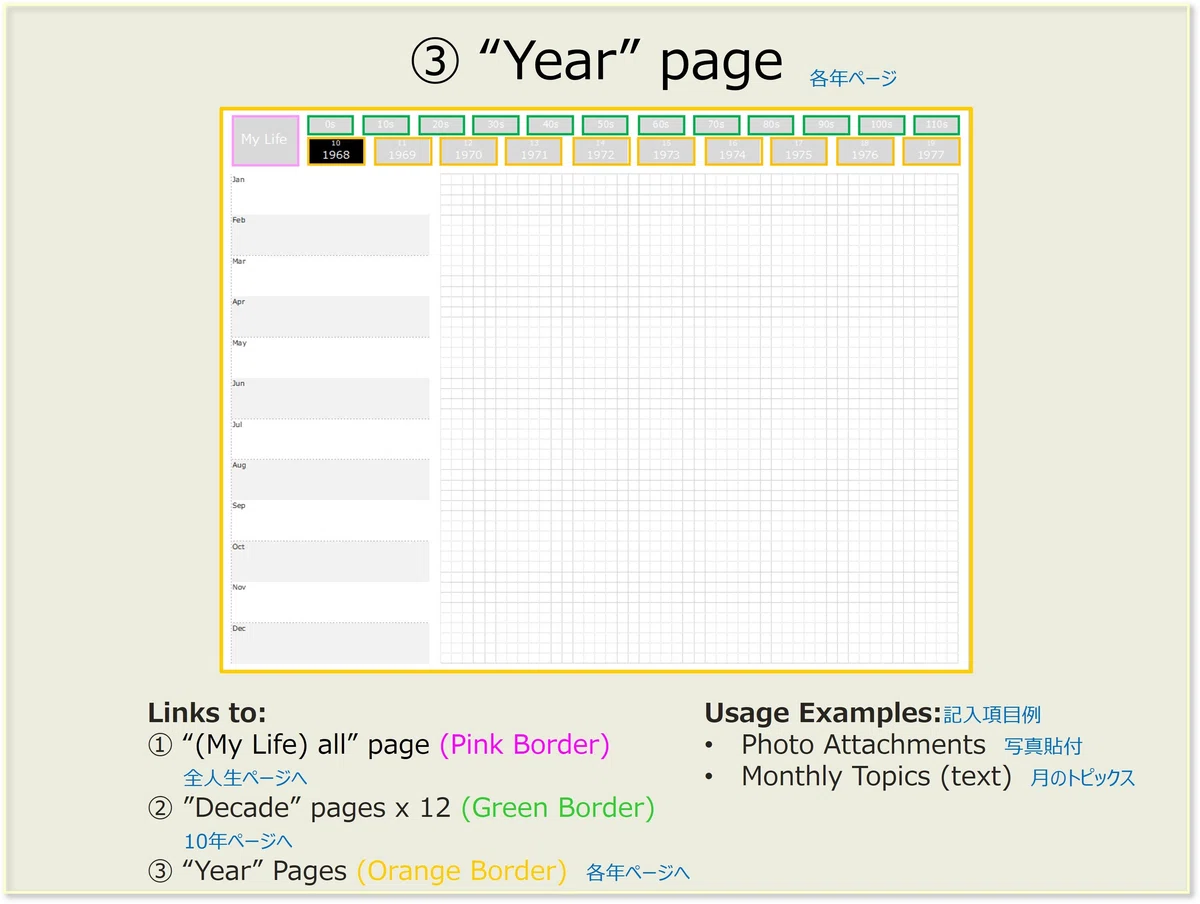Go to the 10s decade tab
1200x904 pixels.
click(386, 125)
